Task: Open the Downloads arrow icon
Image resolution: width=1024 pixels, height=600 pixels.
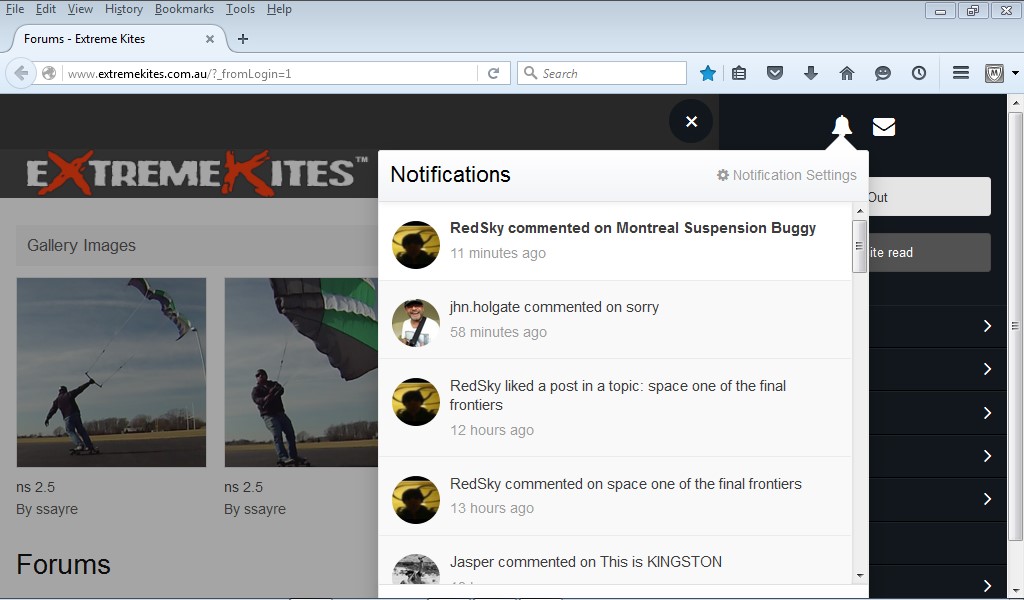Action: point(811,73)
